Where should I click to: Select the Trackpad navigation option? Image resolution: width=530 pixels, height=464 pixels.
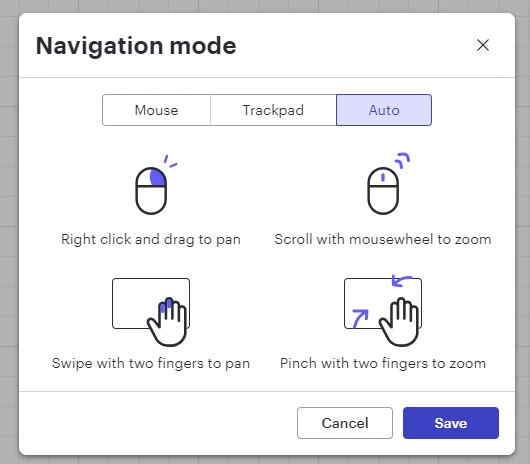(x=273, y=110)
